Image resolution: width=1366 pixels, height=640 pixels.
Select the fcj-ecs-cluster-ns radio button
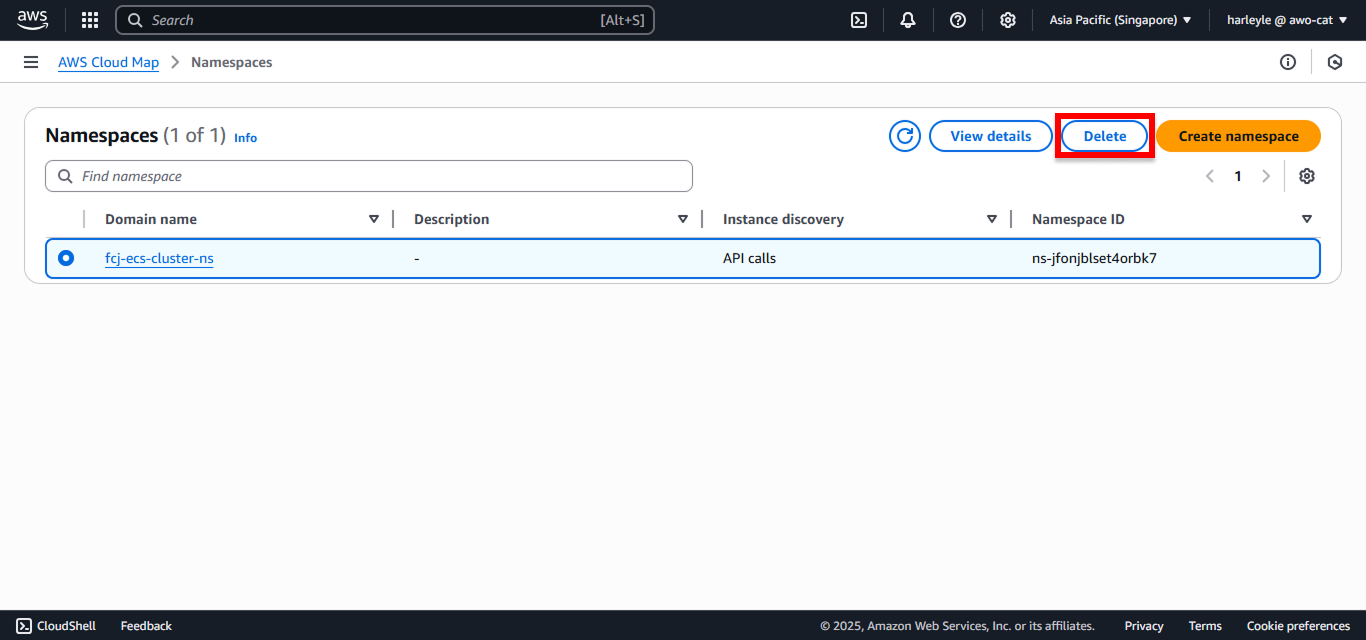pos(66,258)
